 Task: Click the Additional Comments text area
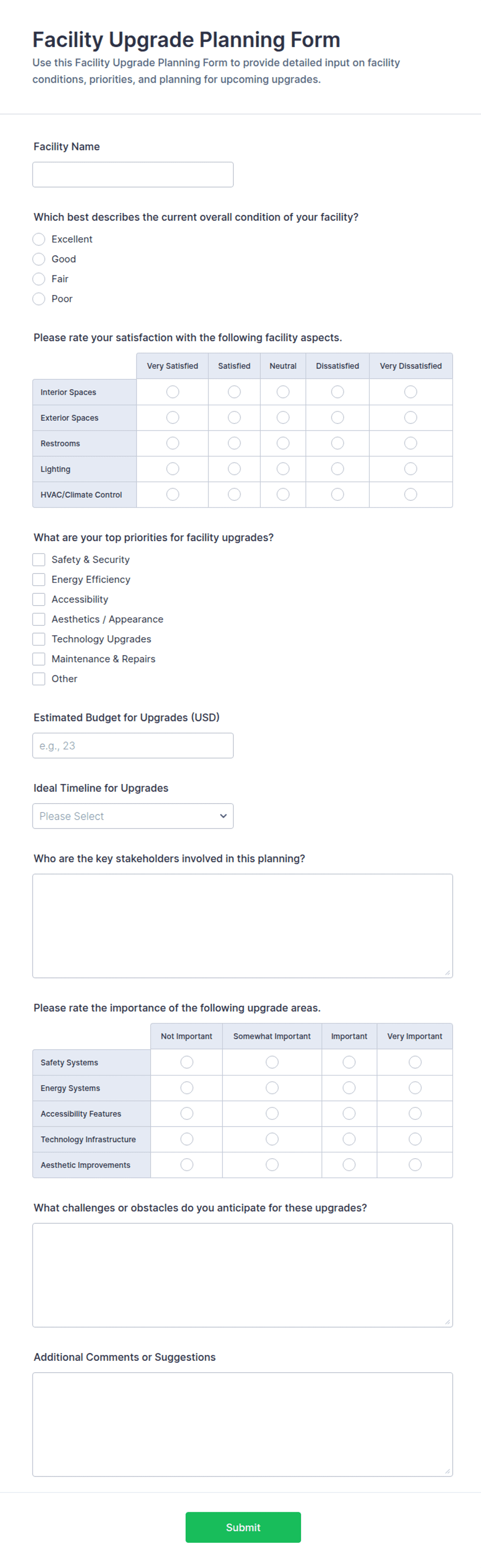point(243,1424)
